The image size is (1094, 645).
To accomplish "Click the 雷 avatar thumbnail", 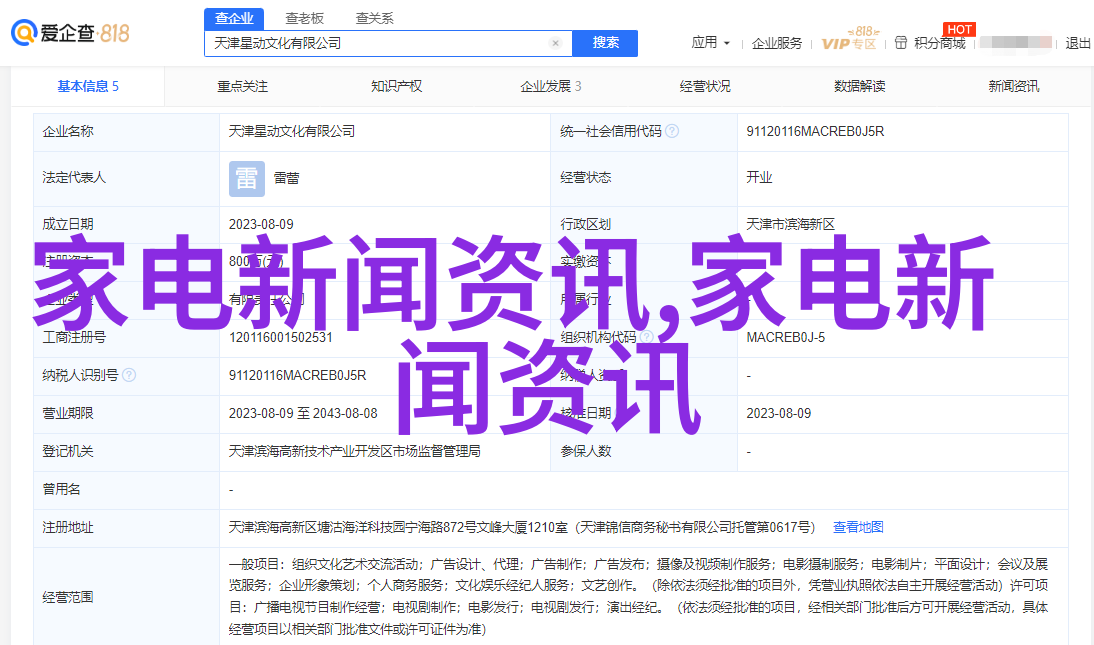I will tap(247, 178).
